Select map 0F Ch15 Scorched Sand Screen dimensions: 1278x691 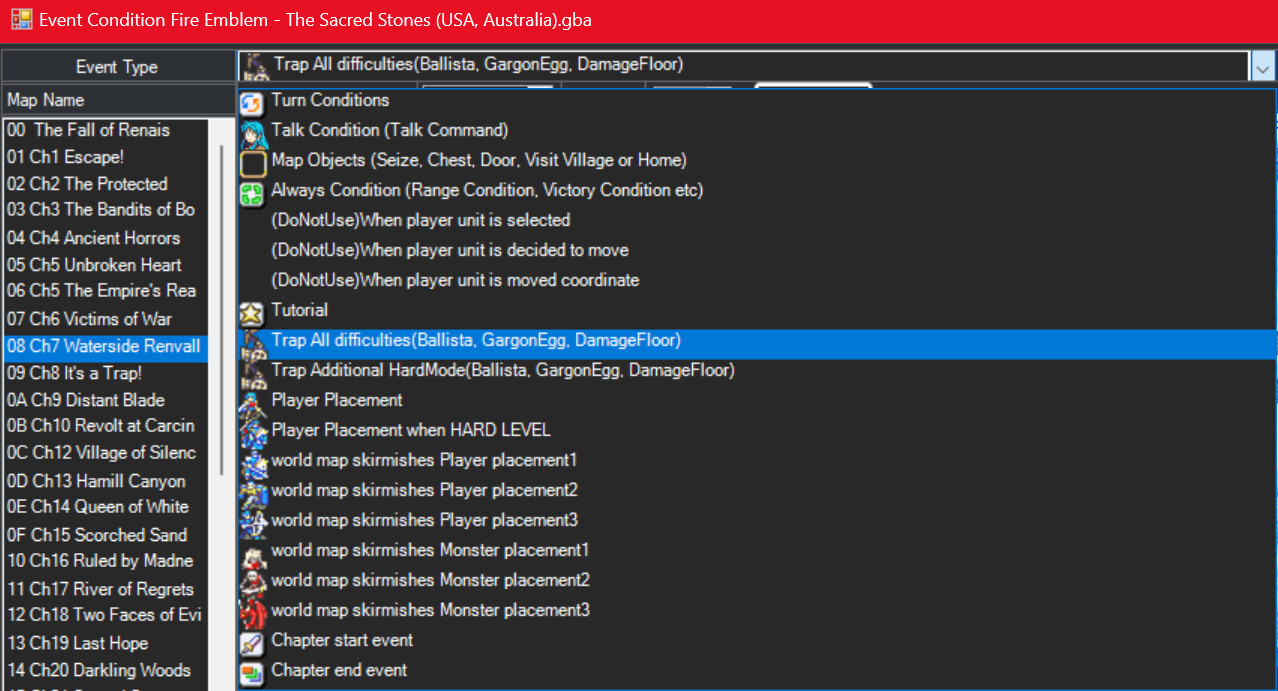[105, 535]
